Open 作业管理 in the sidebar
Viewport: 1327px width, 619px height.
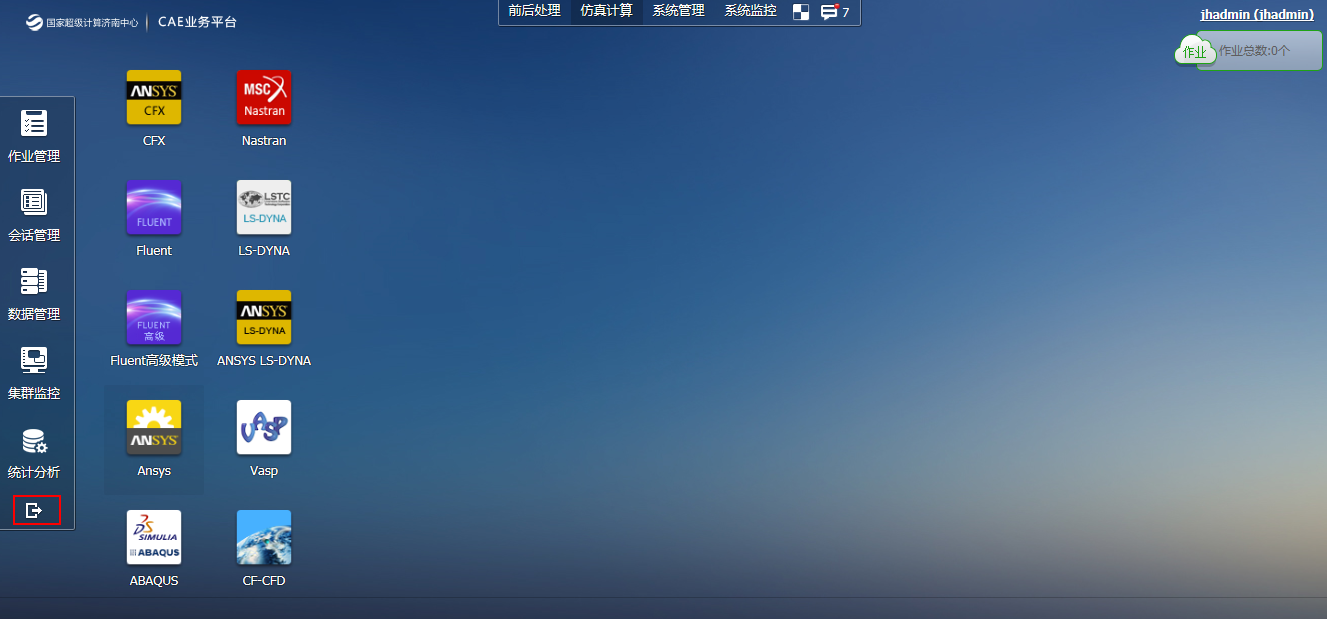tap(34, 136)
